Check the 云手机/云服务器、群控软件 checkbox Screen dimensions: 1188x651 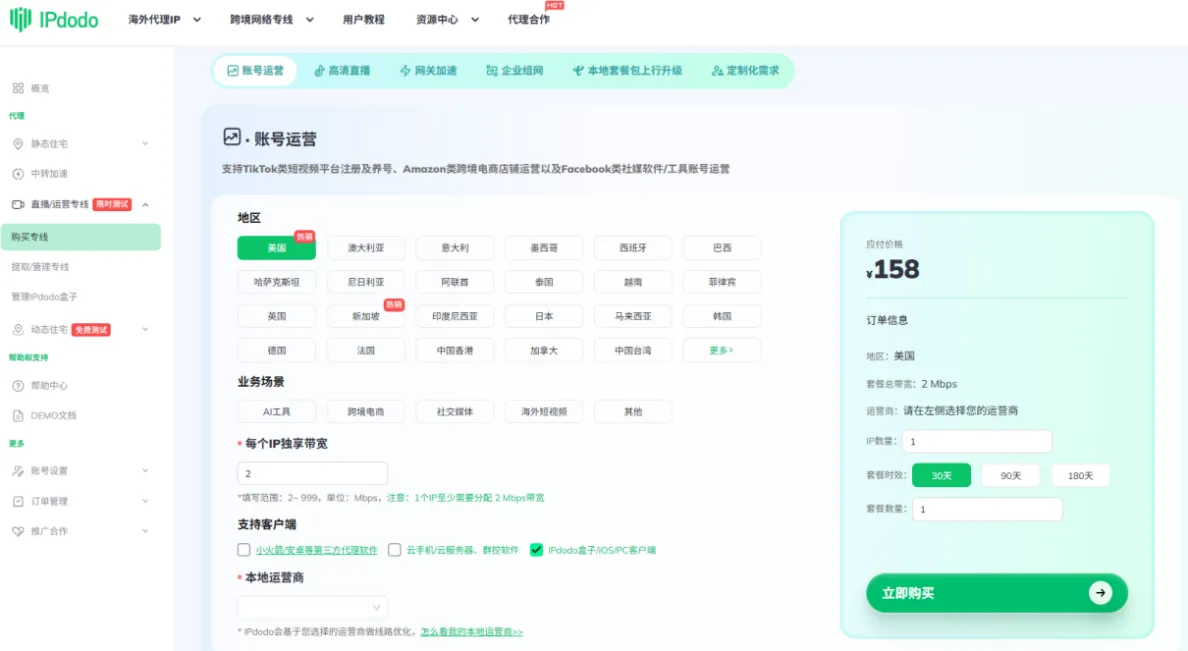click(395, 549)
